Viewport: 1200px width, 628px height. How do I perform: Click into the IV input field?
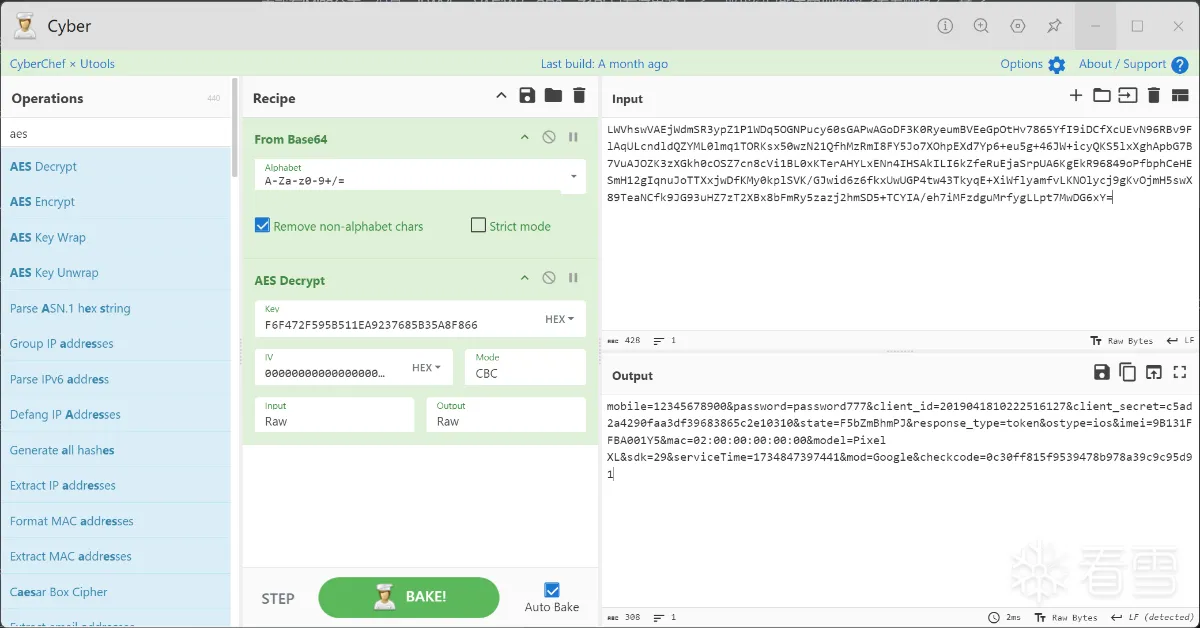coord(330,367)
